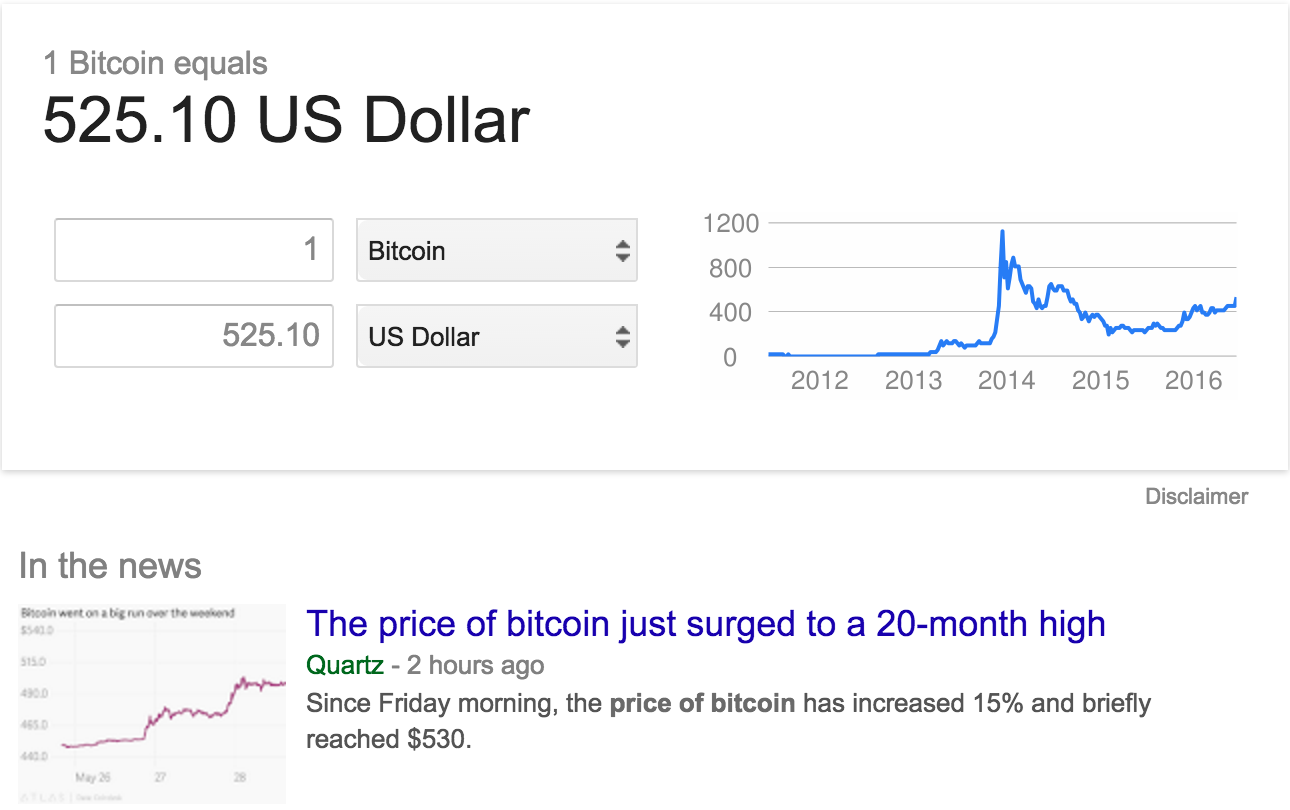Click the stepper arrows beside US Dollar
Viewport: 1290px width, 810px height.
coord(622,336)
